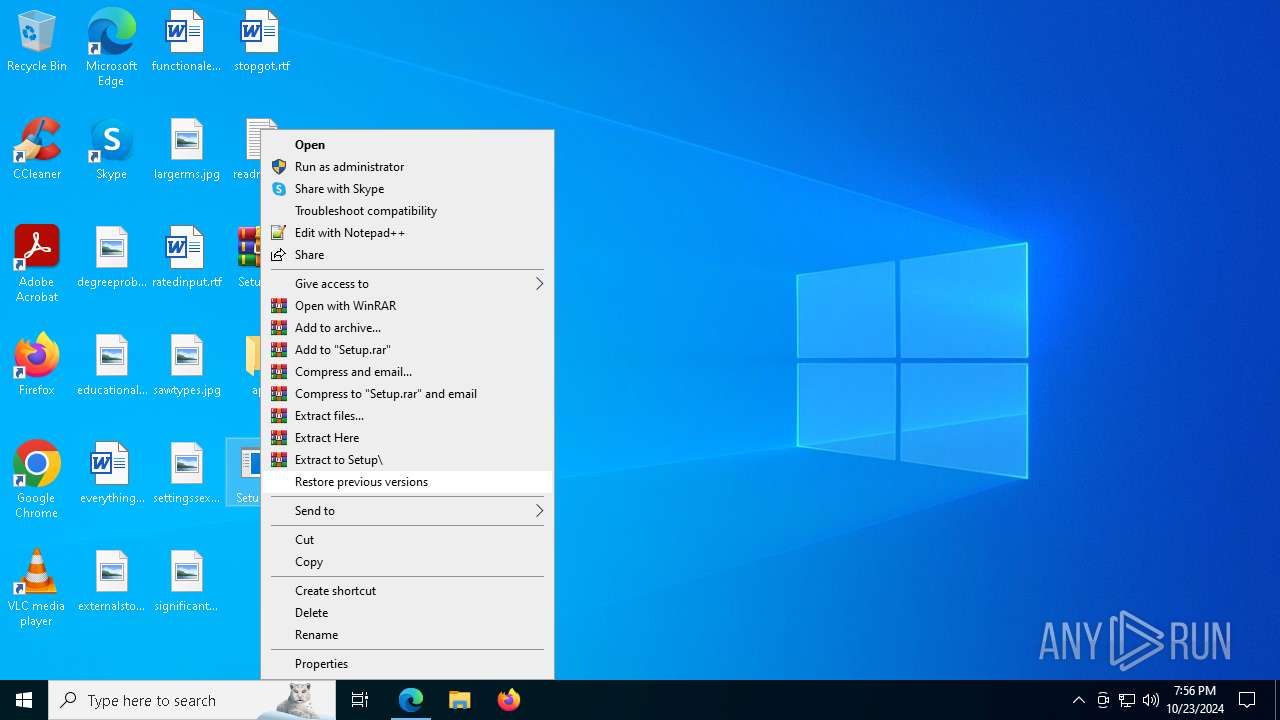The height and width of the screenshot is (720, 1280).
Task: Choose Cut in the context menu
Action: (408, 540)
